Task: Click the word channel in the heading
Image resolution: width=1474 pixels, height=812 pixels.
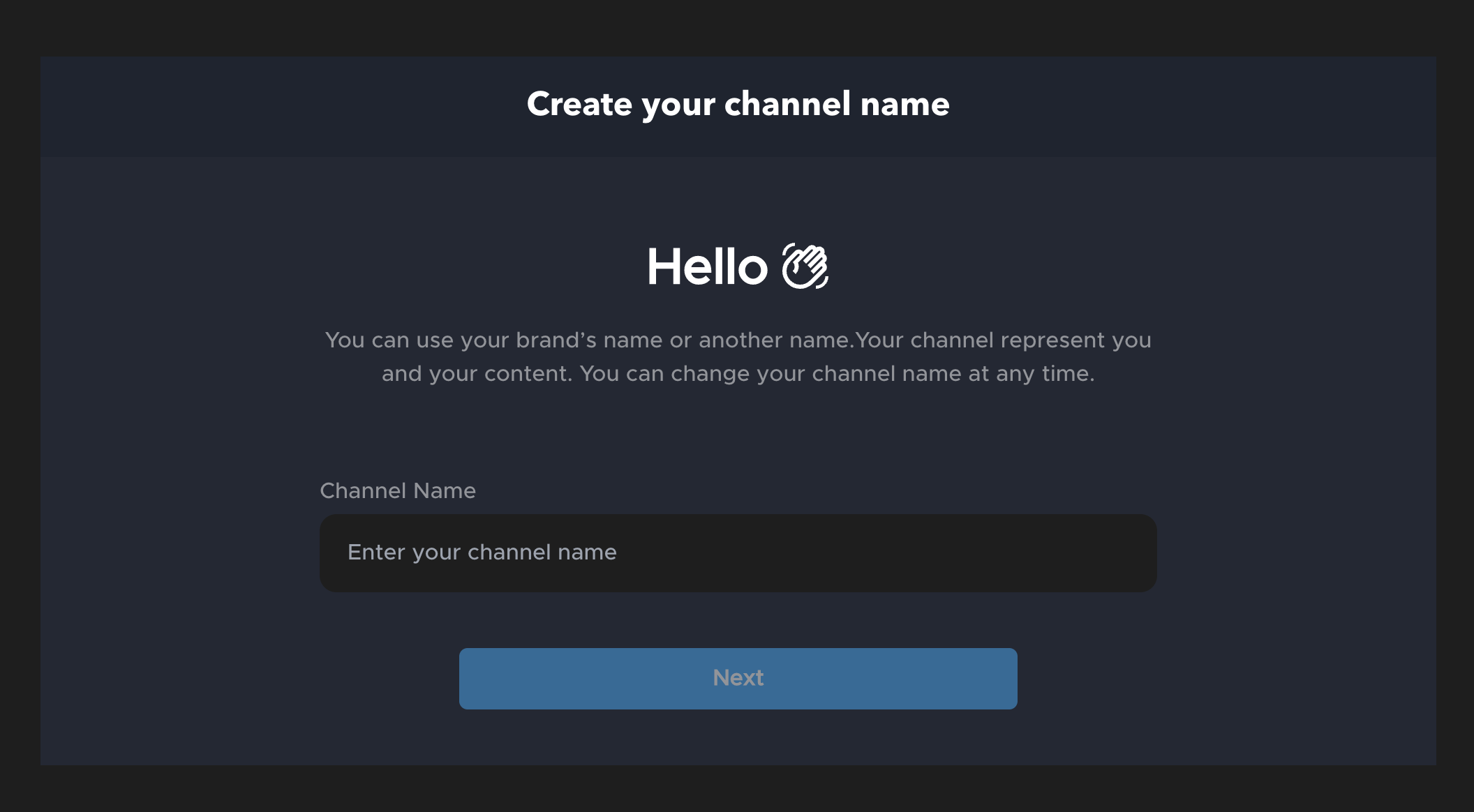Action: [x=787, y=104]
